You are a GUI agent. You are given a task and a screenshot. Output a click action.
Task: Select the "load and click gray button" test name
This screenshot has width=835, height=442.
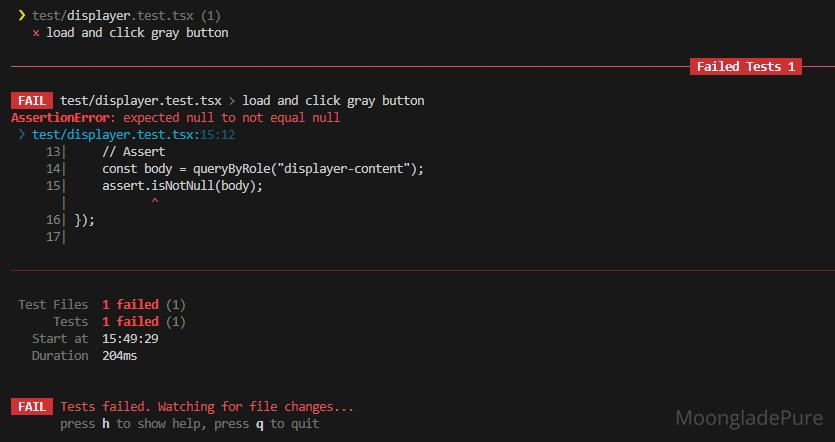tap(137, 33)
